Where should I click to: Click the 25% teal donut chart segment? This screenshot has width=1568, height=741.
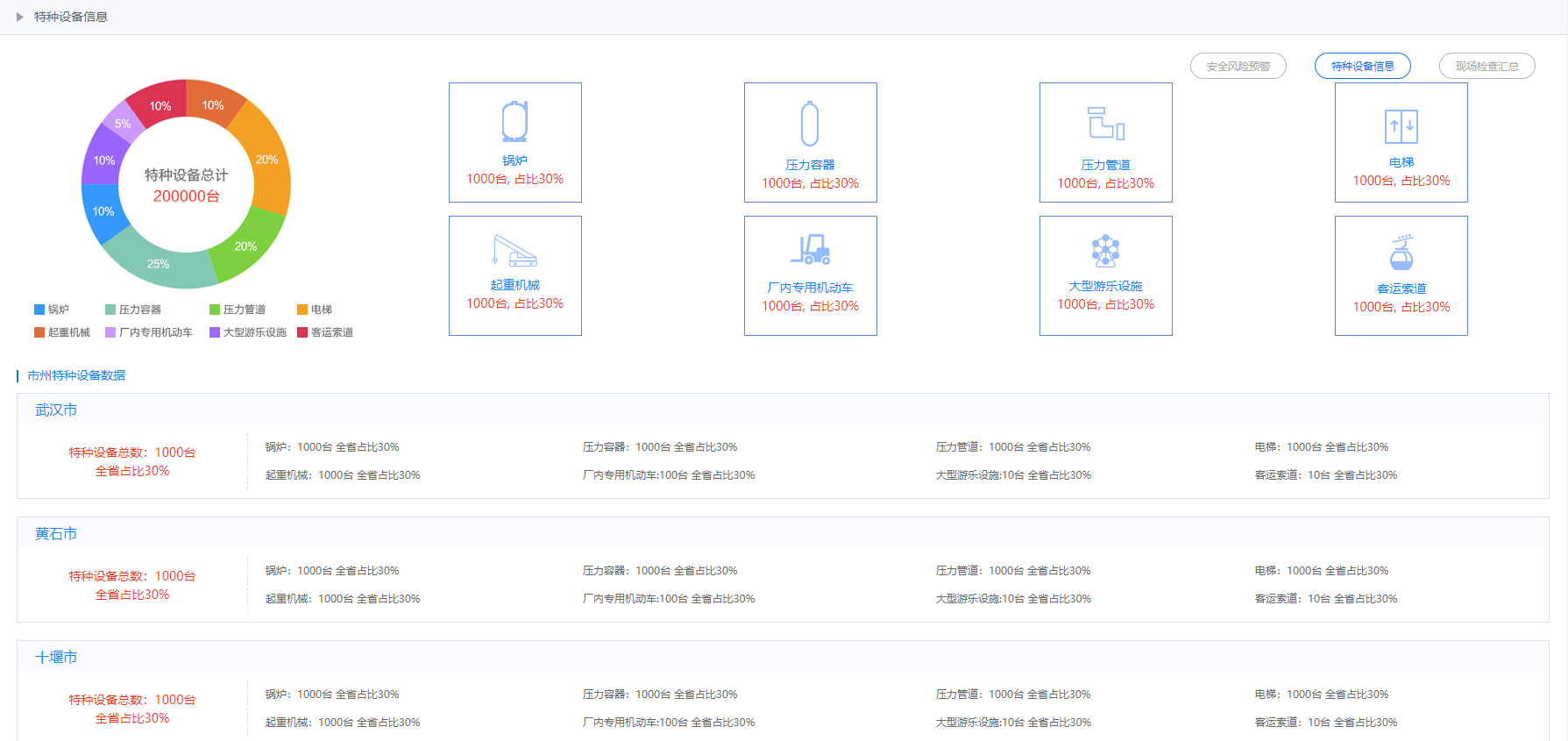158,264
